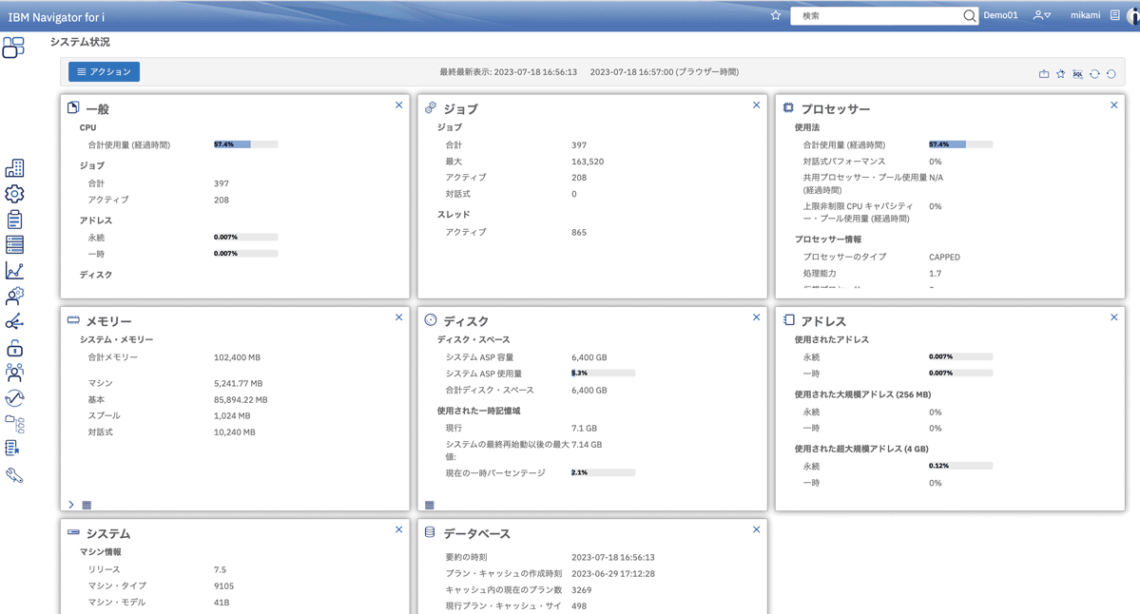The width and height of the screenshot is (1140, 614).
Task: Refresh the dashboard using the refresh icon
Action: coord(1094,73)
